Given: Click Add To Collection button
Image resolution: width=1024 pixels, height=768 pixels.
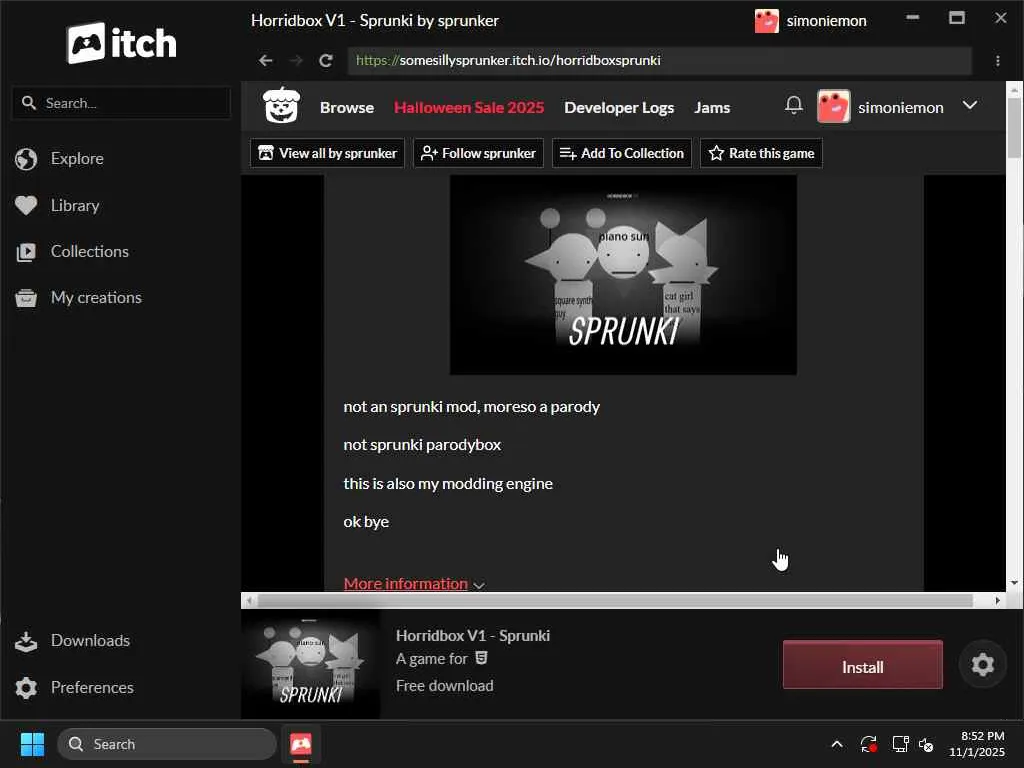Looking at the screenshot, I should 622,153.
